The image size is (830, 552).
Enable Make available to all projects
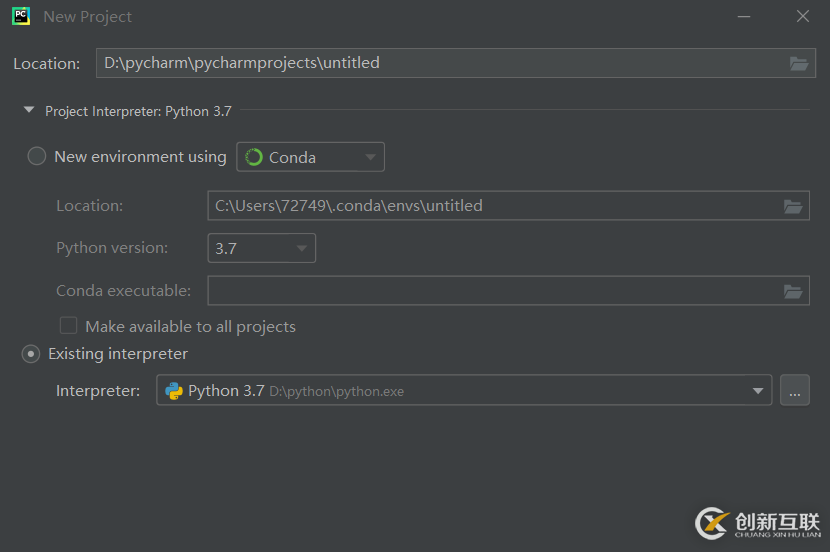coord(69,326)
